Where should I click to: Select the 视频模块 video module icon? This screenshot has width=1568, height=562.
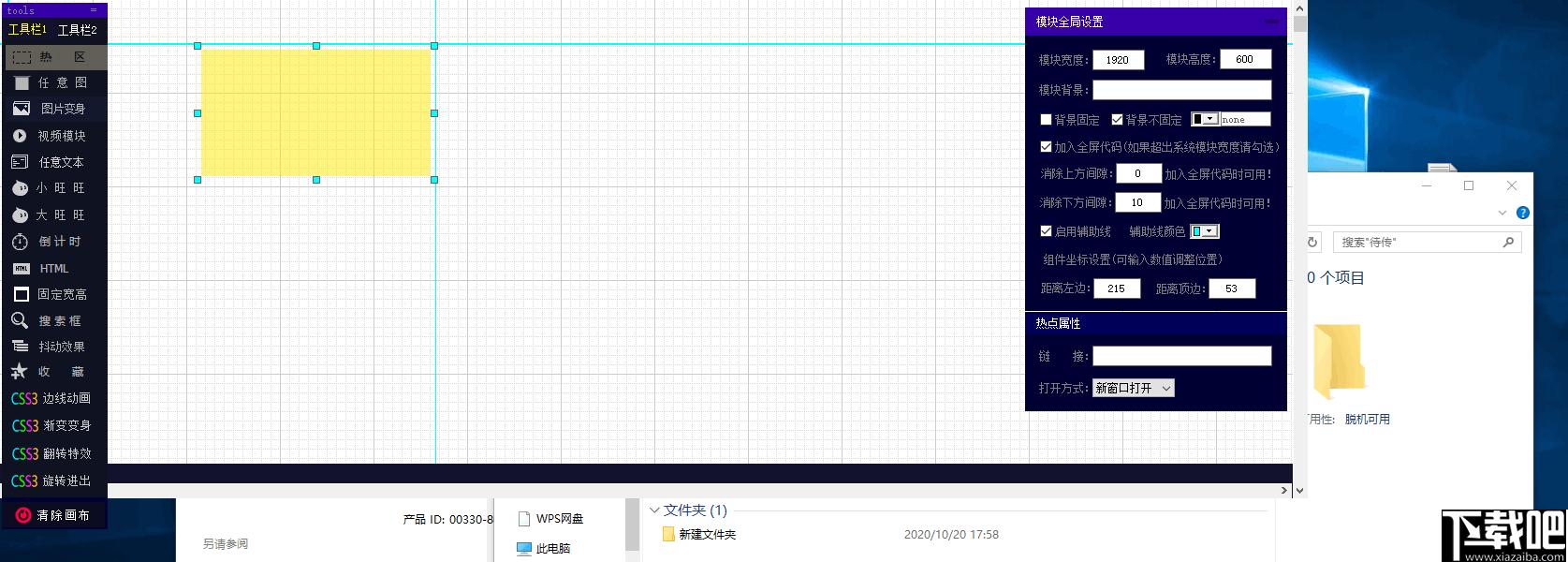pos(20,136)
